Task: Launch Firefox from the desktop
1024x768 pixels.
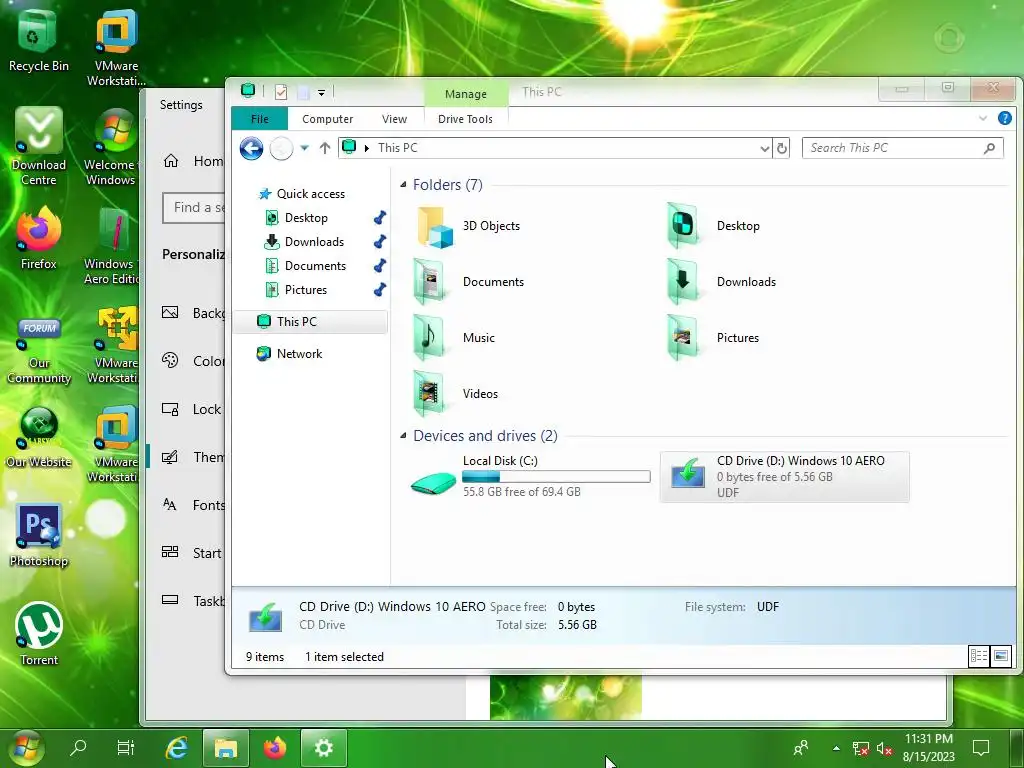Action: point(39,238)
